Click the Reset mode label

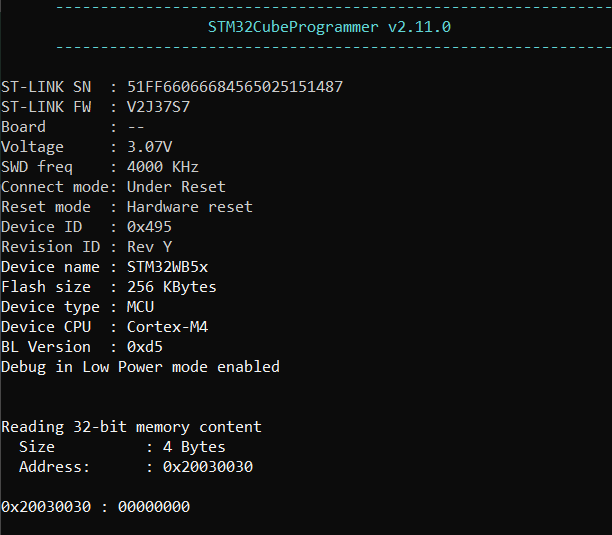pos(46,207)
